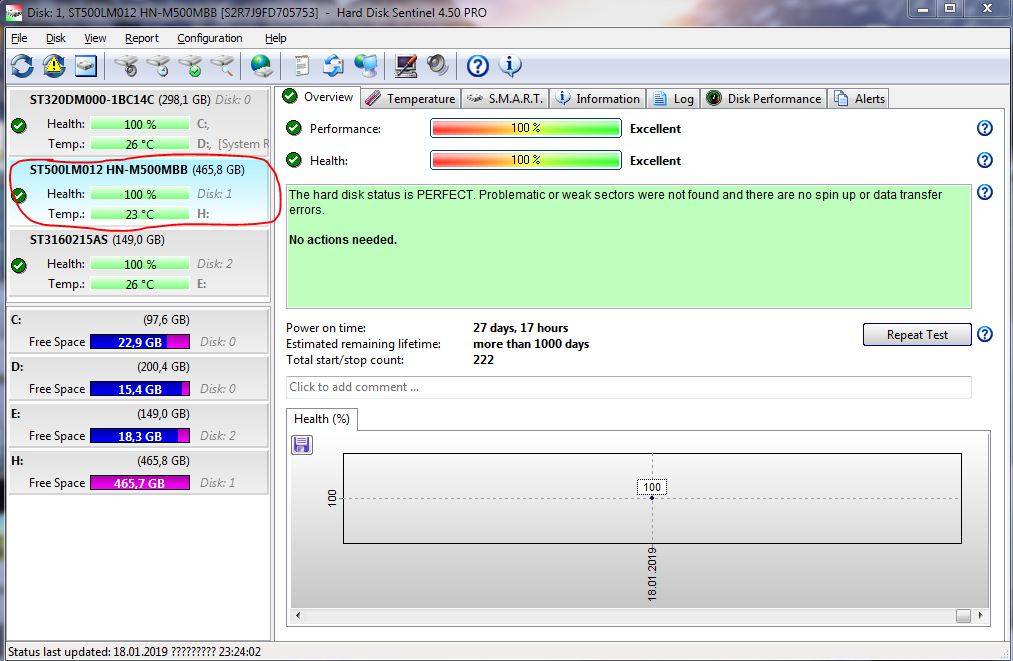Click the H: free space bar 465,7 GB
Viewport: 1013px width, 661px height.
point(140,483)
